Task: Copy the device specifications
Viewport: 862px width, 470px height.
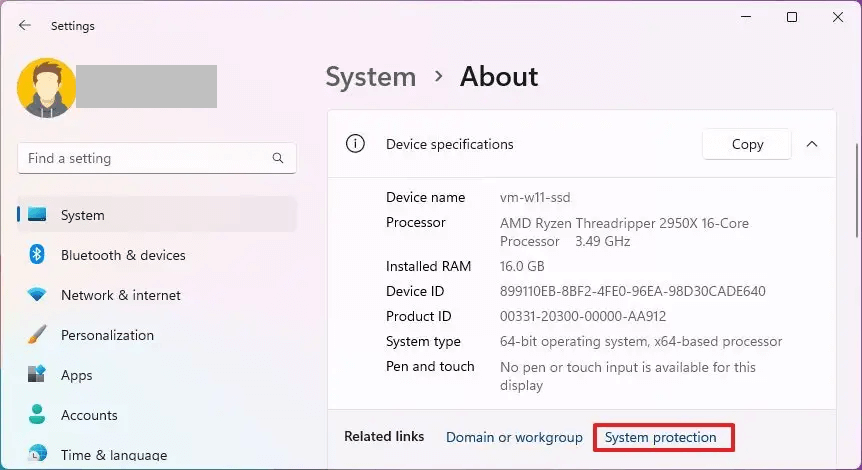Action: tap(747, 144)
